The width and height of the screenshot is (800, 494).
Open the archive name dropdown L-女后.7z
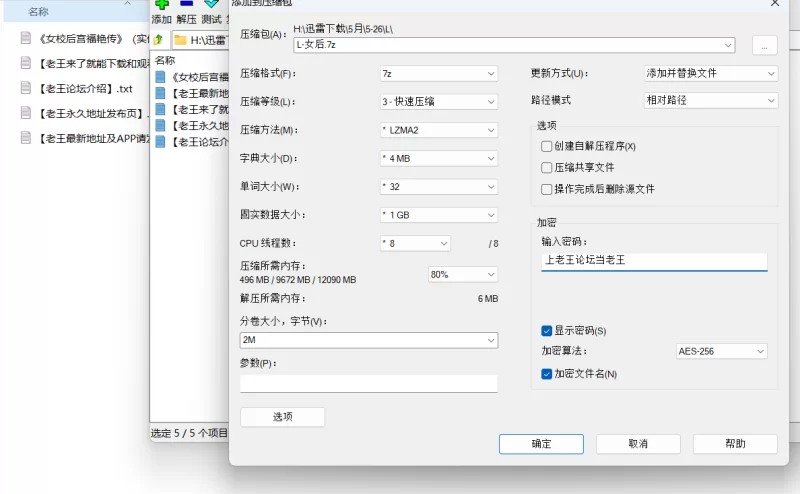514,45
